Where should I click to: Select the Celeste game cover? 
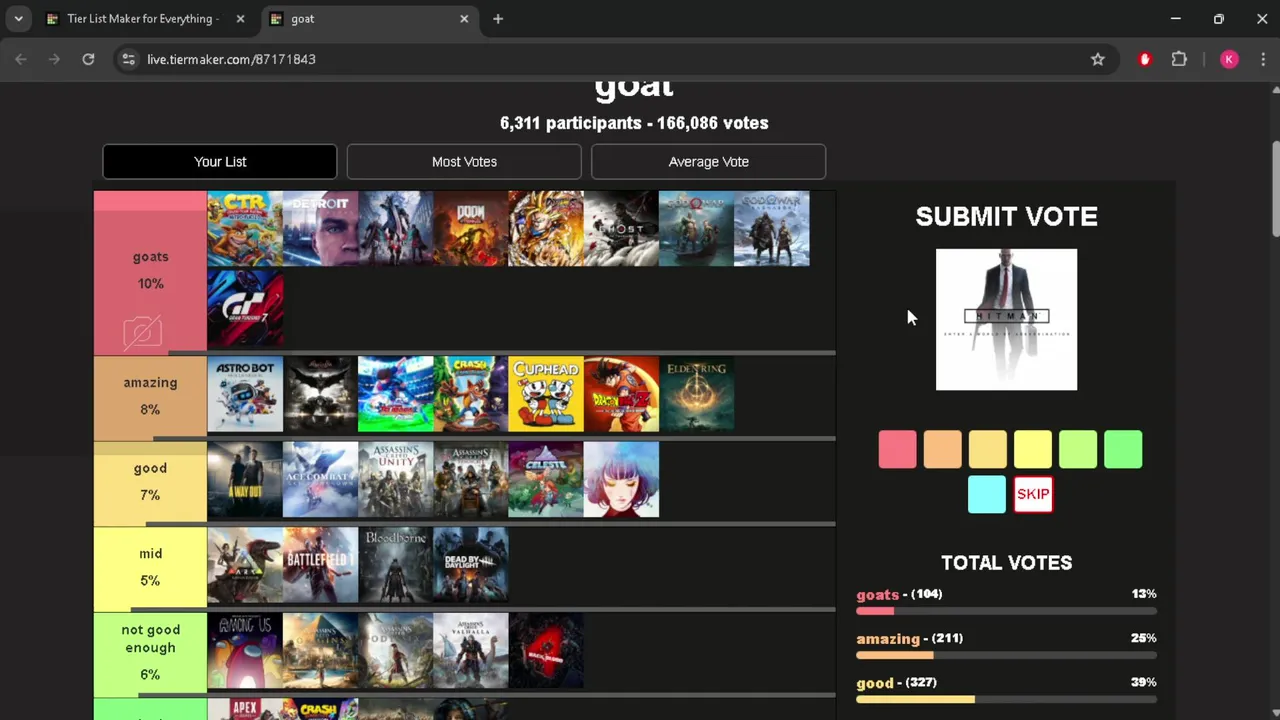(546, 480)
